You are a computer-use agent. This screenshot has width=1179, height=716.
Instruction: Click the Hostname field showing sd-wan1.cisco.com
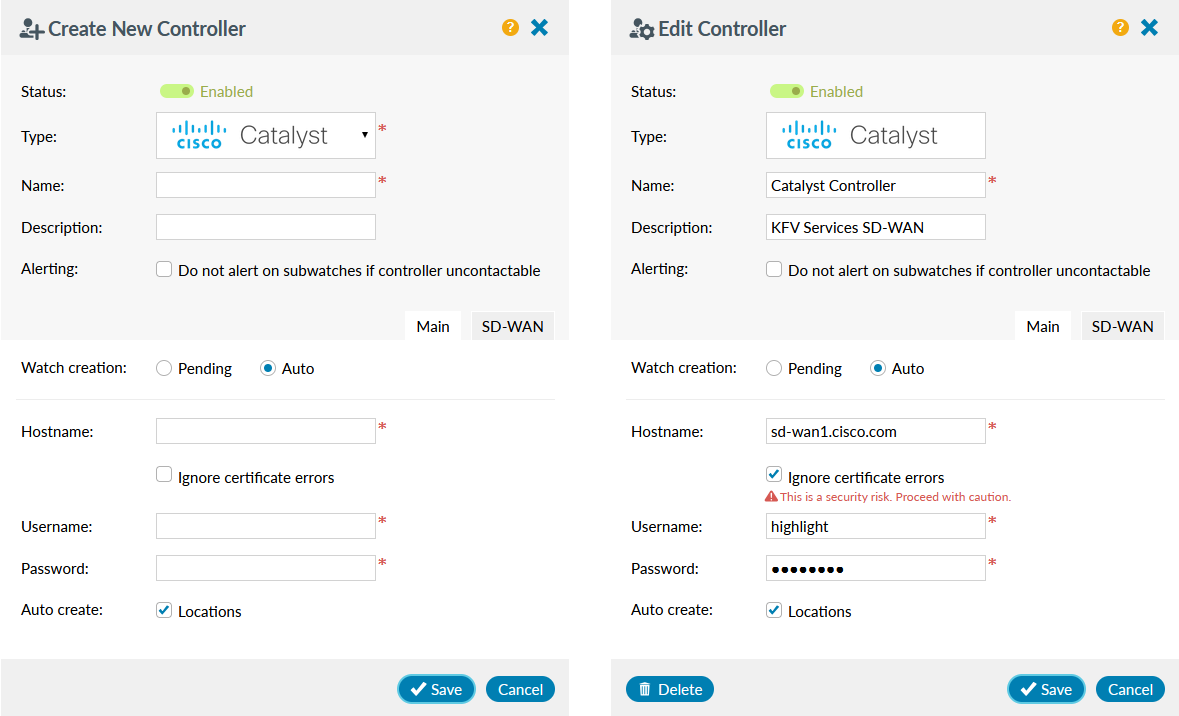tap(875, 431)
